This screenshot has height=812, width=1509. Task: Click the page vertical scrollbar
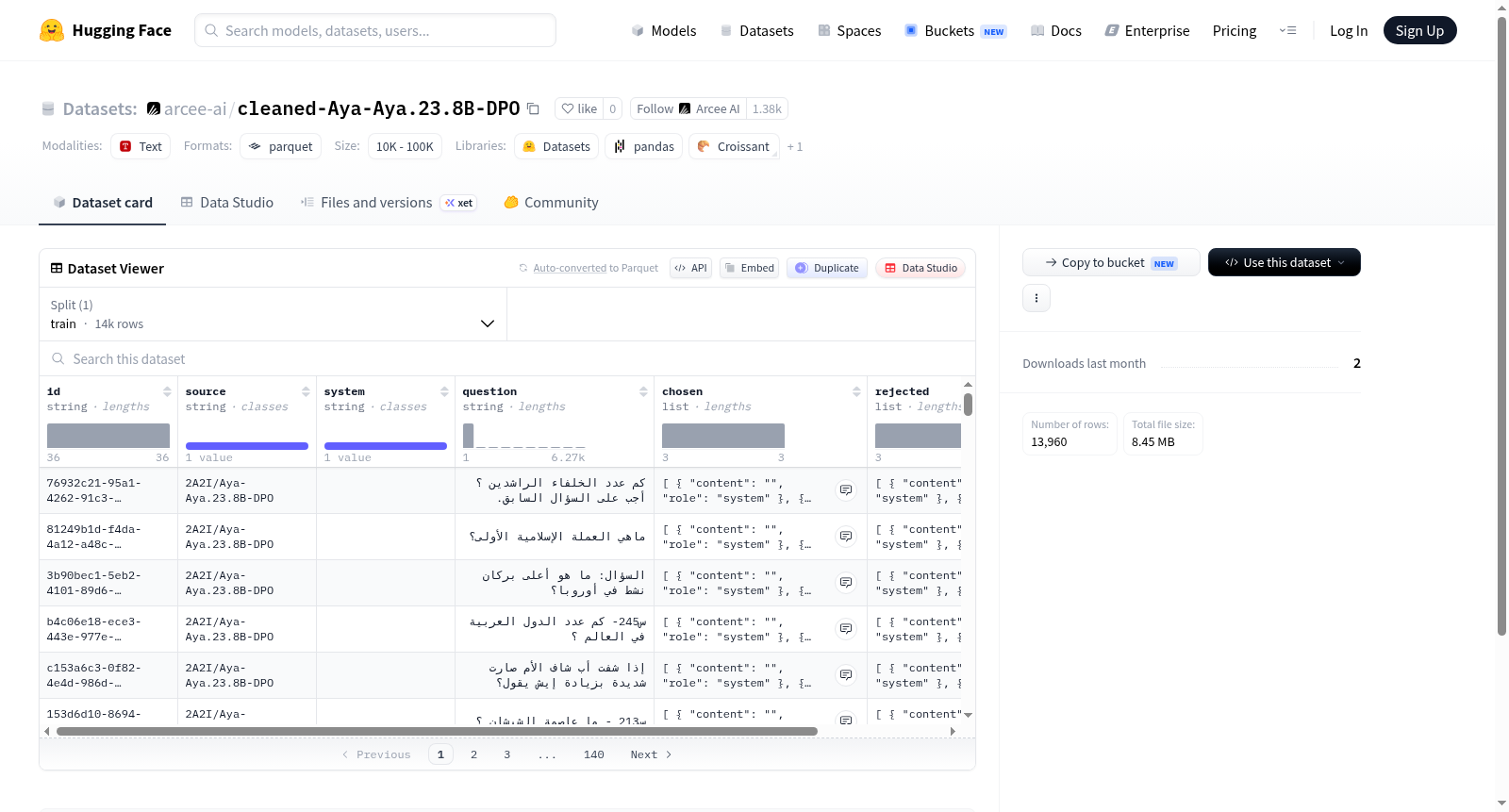pyautogui.click(x=1502, y=325)
